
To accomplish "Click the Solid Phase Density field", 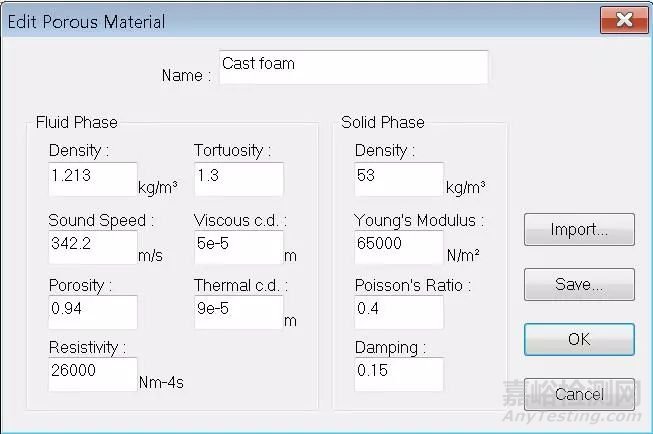I will pos(398,179).
